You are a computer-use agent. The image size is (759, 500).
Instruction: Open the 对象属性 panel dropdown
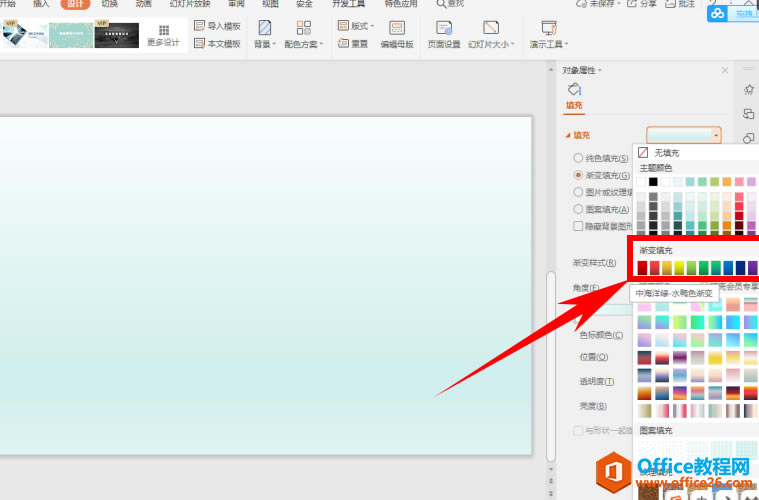[x=600, y=71]
